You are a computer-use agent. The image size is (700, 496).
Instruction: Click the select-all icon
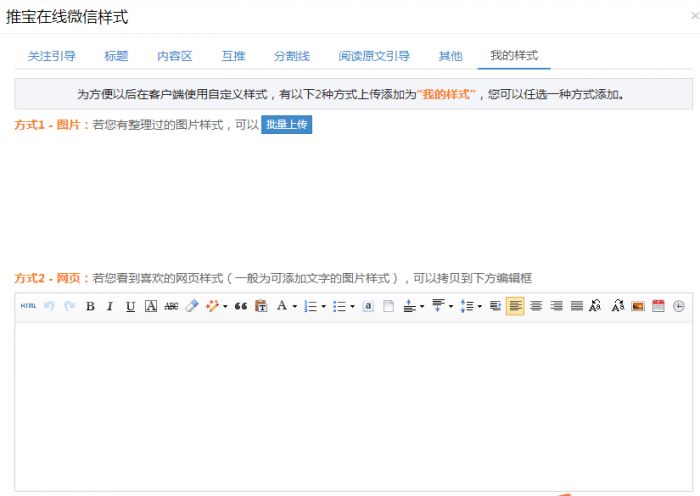(x=368, y=306)
